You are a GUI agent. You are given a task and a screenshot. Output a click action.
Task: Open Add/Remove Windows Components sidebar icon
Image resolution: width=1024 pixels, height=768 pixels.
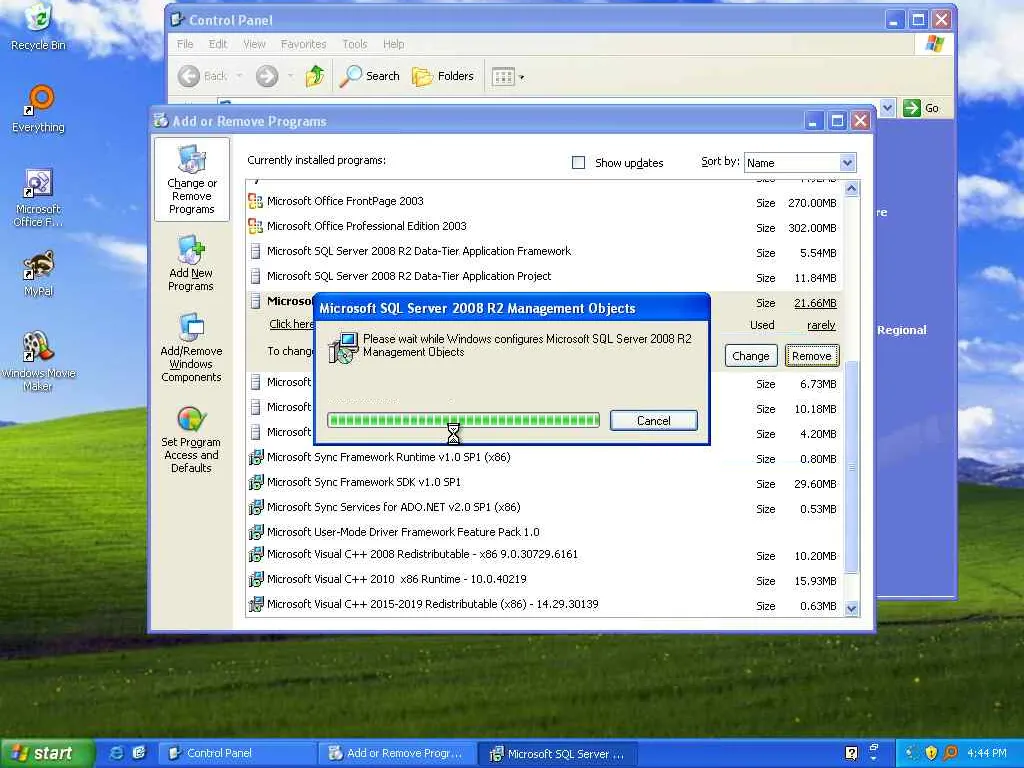click(191, 347)
